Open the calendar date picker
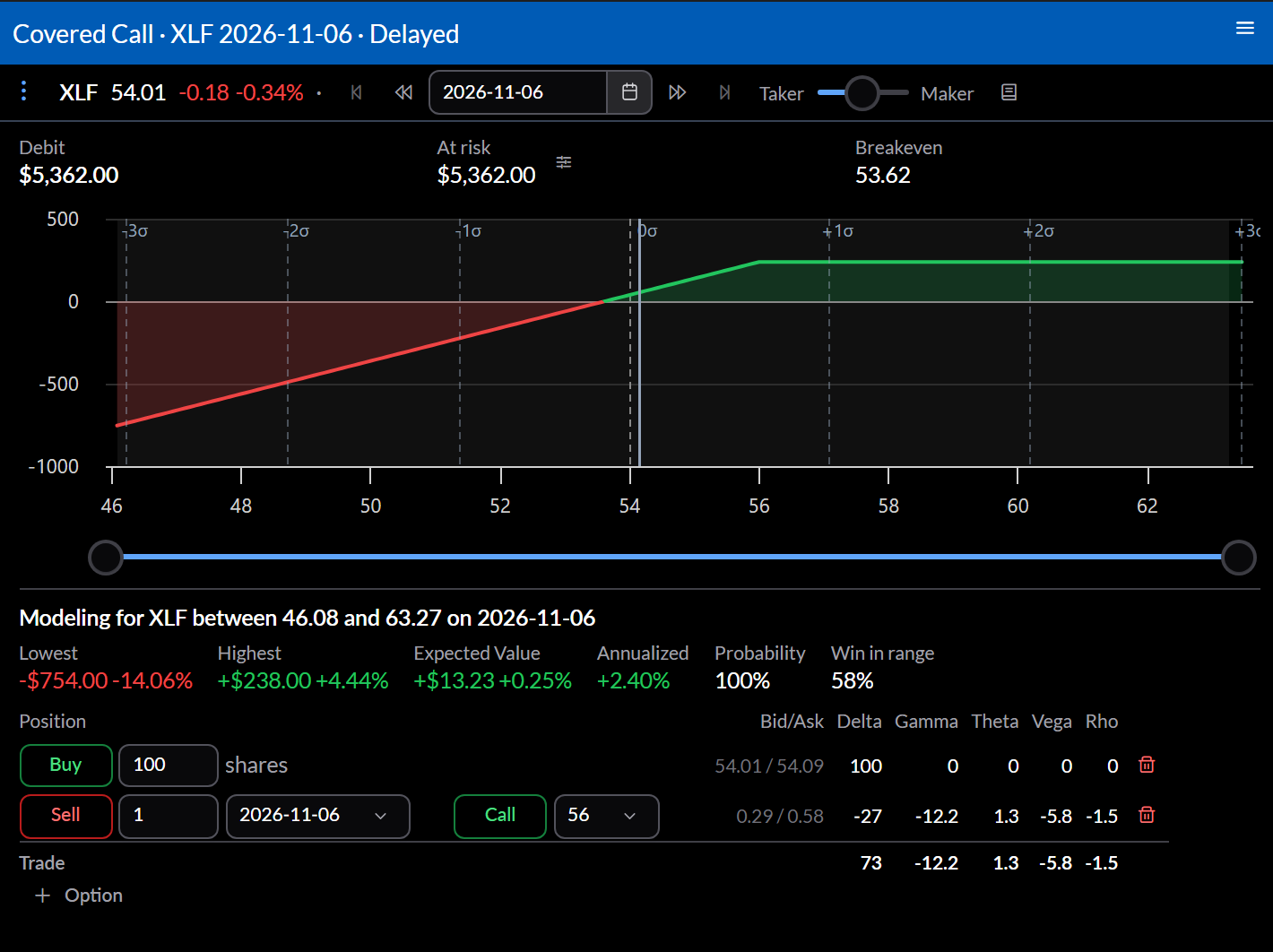This screenshot has height=952, width=1273. click(x=629, y=92)
